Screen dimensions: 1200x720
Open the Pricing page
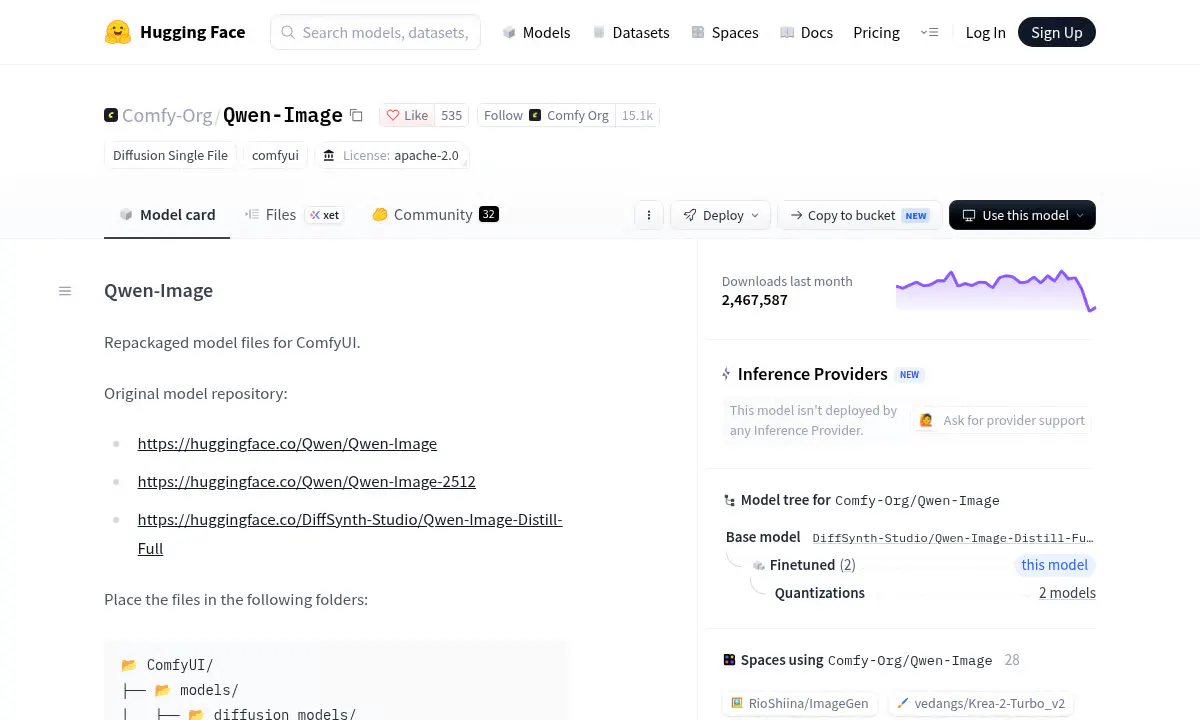point(876,32)
